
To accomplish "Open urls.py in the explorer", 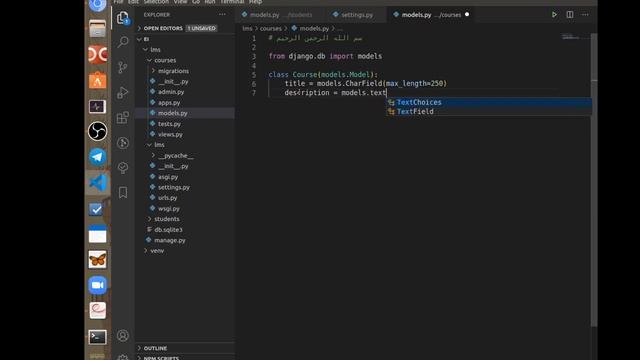I will 167,198.
